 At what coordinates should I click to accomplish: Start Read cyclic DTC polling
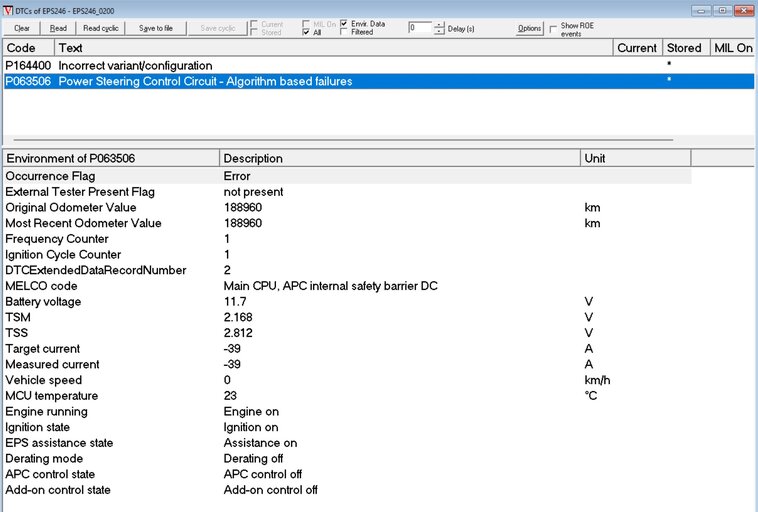(101, 28)
